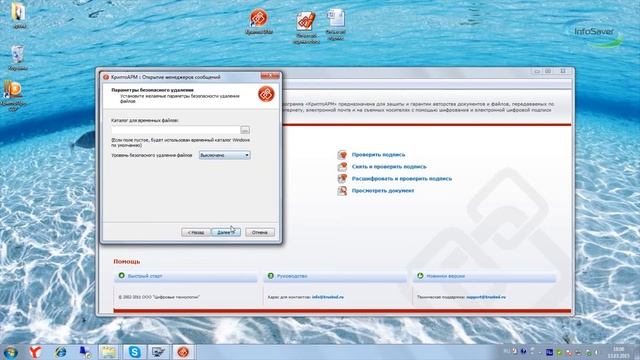This screenshot has height=360, width=640.
Task: Select the КриптоПро CSP desktop shortcut
Action: [x=13, y=91]
